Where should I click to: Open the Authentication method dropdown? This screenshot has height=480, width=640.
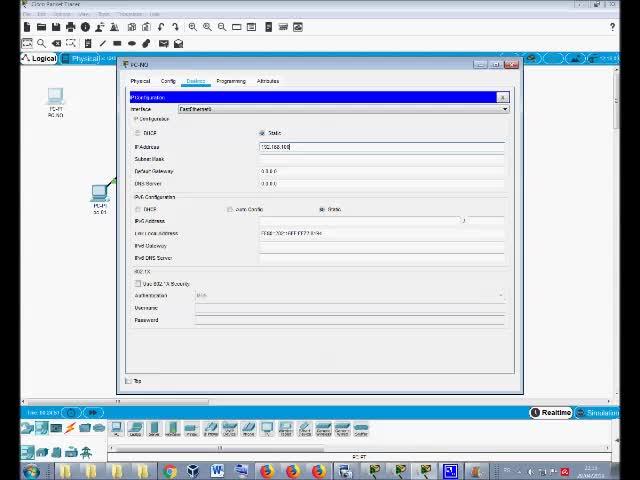click(350, 296)
